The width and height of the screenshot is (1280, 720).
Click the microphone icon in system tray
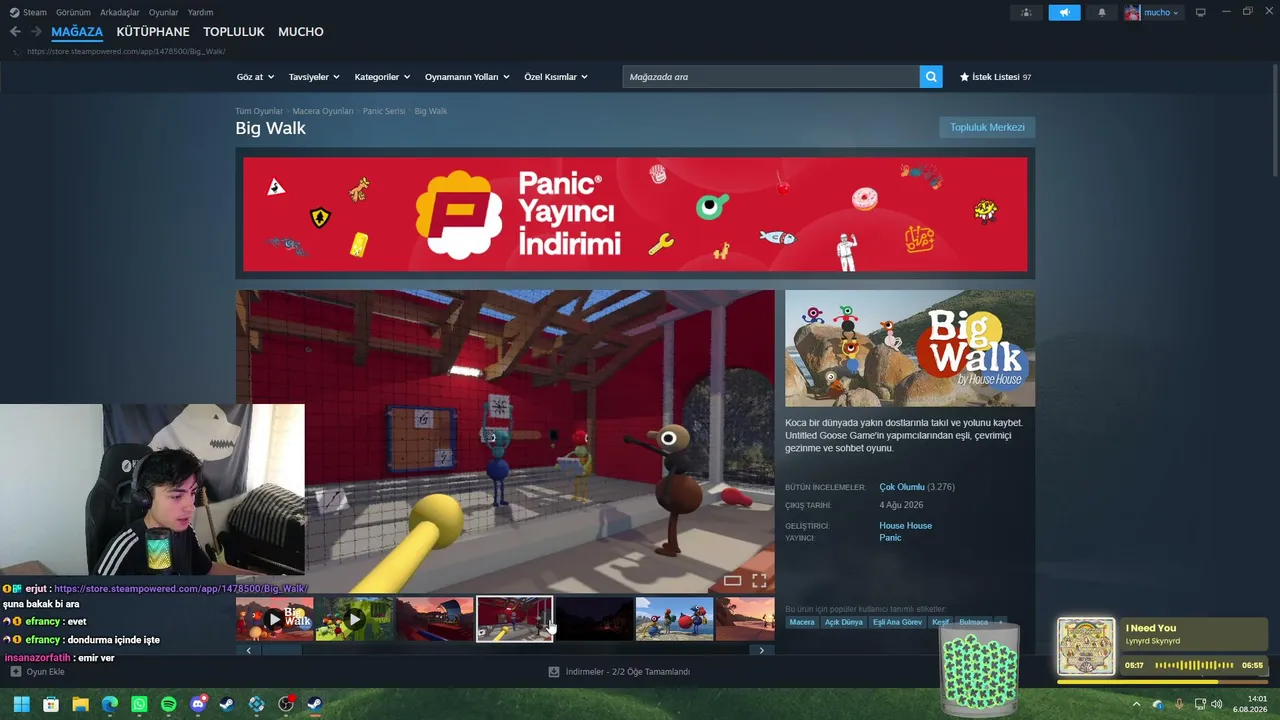tap(1179, 704)
